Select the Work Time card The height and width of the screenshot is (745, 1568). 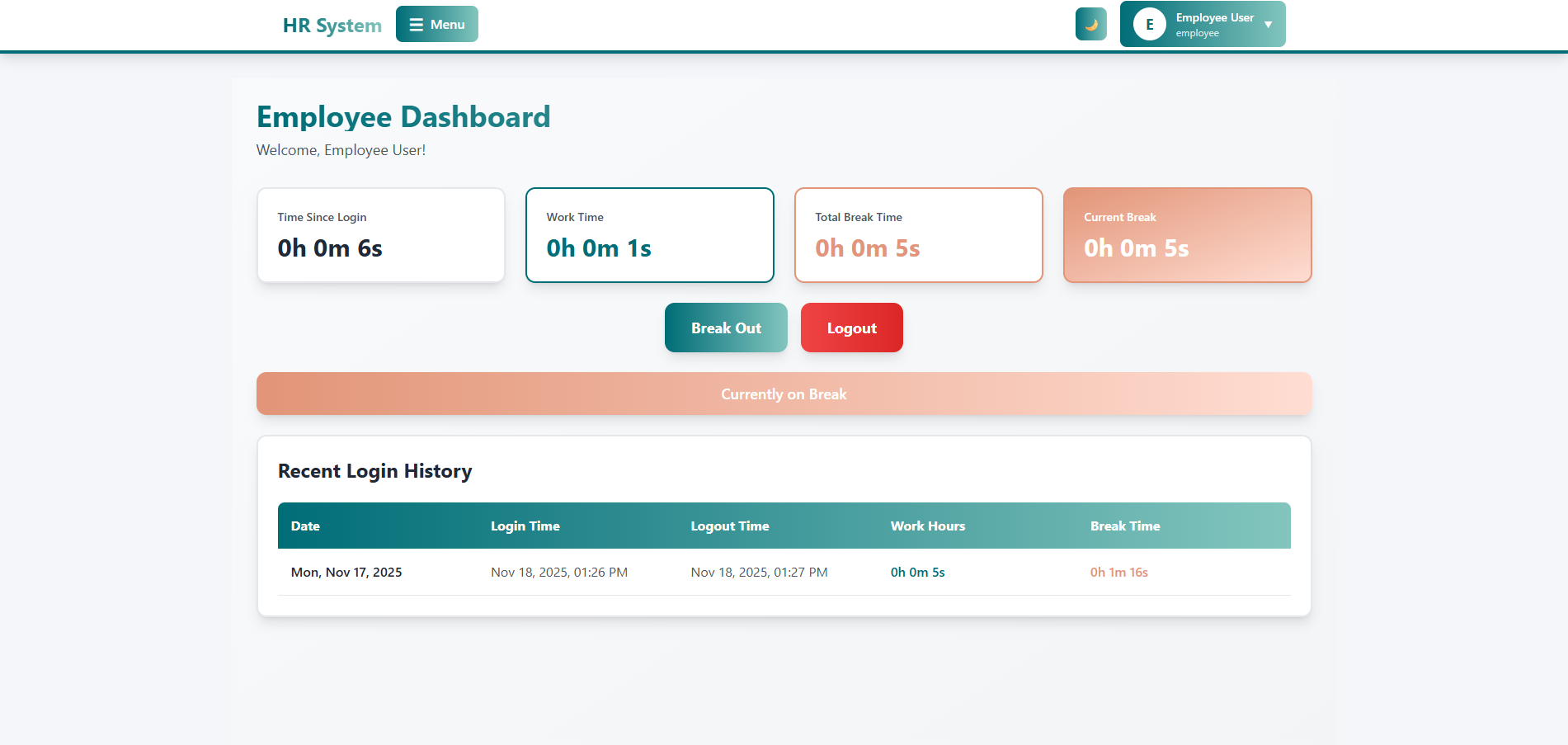coord(650,235)
